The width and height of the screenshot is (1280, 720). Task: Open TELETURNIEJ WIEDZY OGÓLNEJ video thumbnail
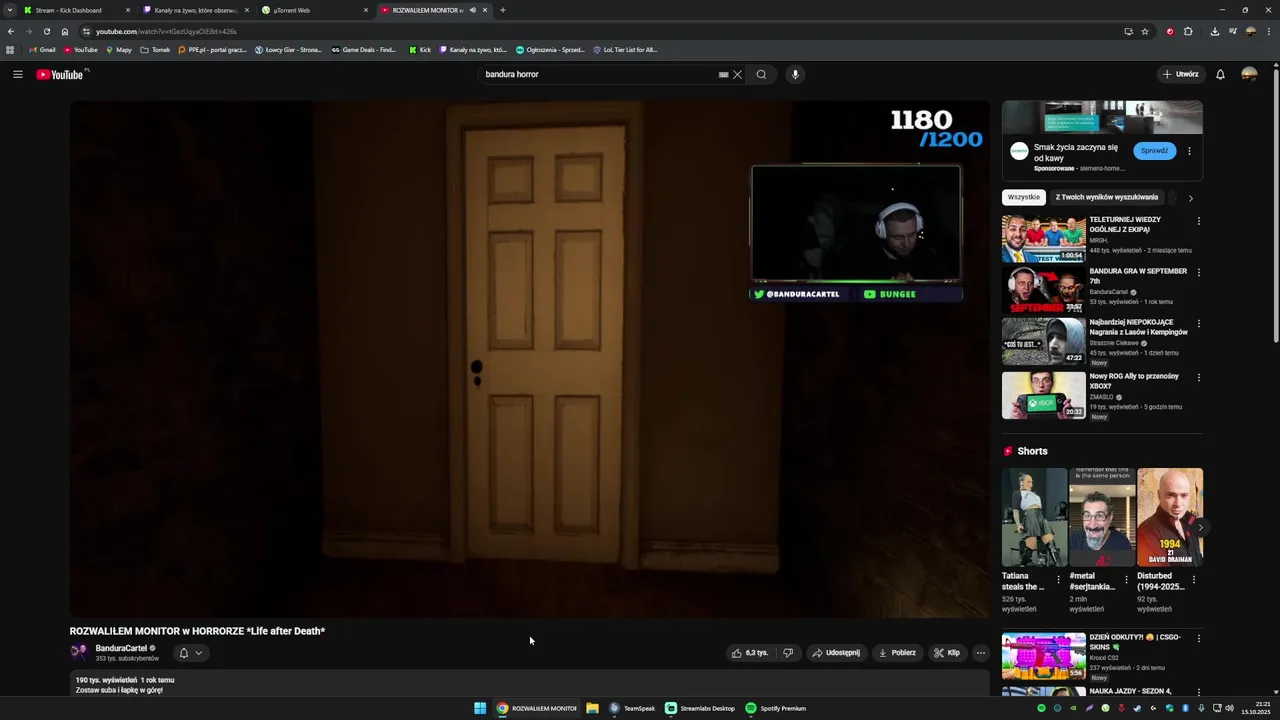pos(1044,239)
